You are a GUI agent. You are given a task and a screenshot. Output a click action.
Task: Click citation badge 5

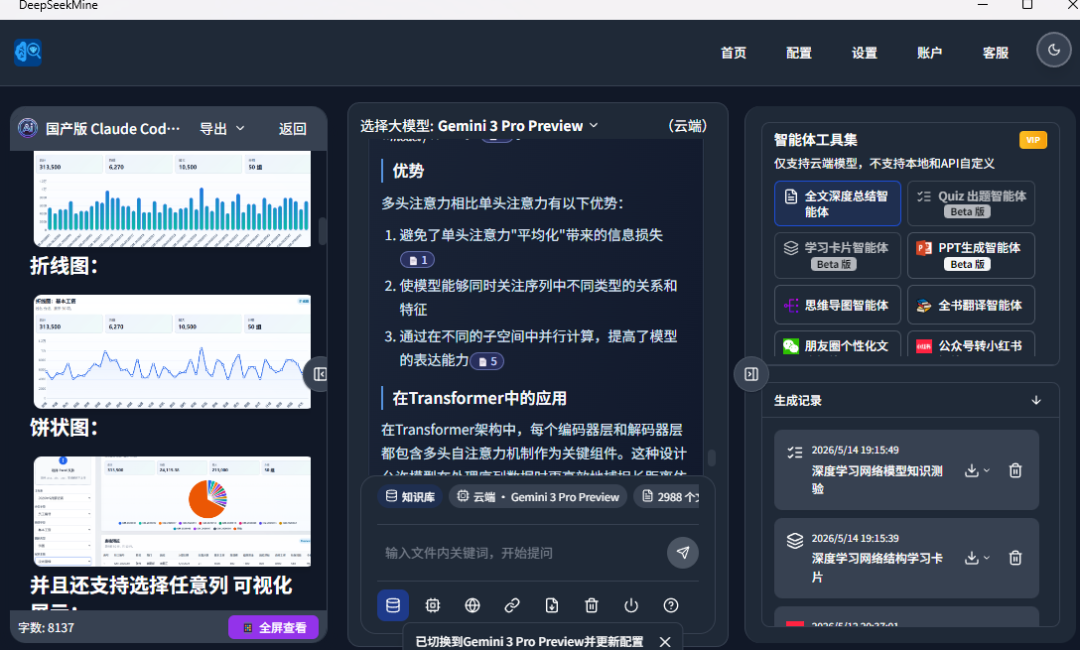pyautogui.click(x=487, y=361)
